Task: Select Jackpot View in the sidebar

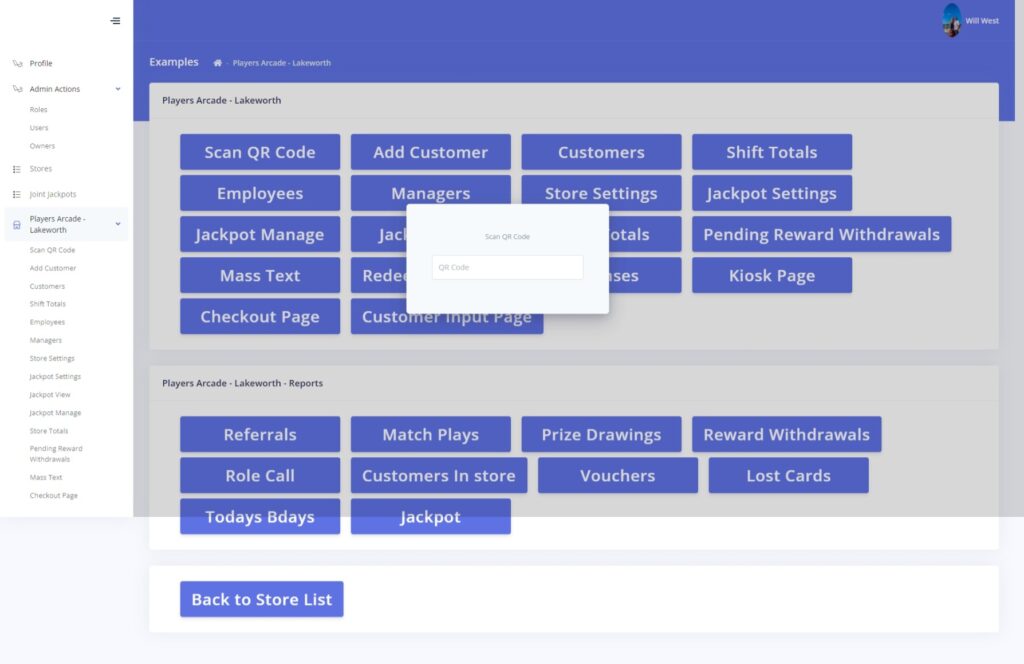Action: (x=47, y=394)
